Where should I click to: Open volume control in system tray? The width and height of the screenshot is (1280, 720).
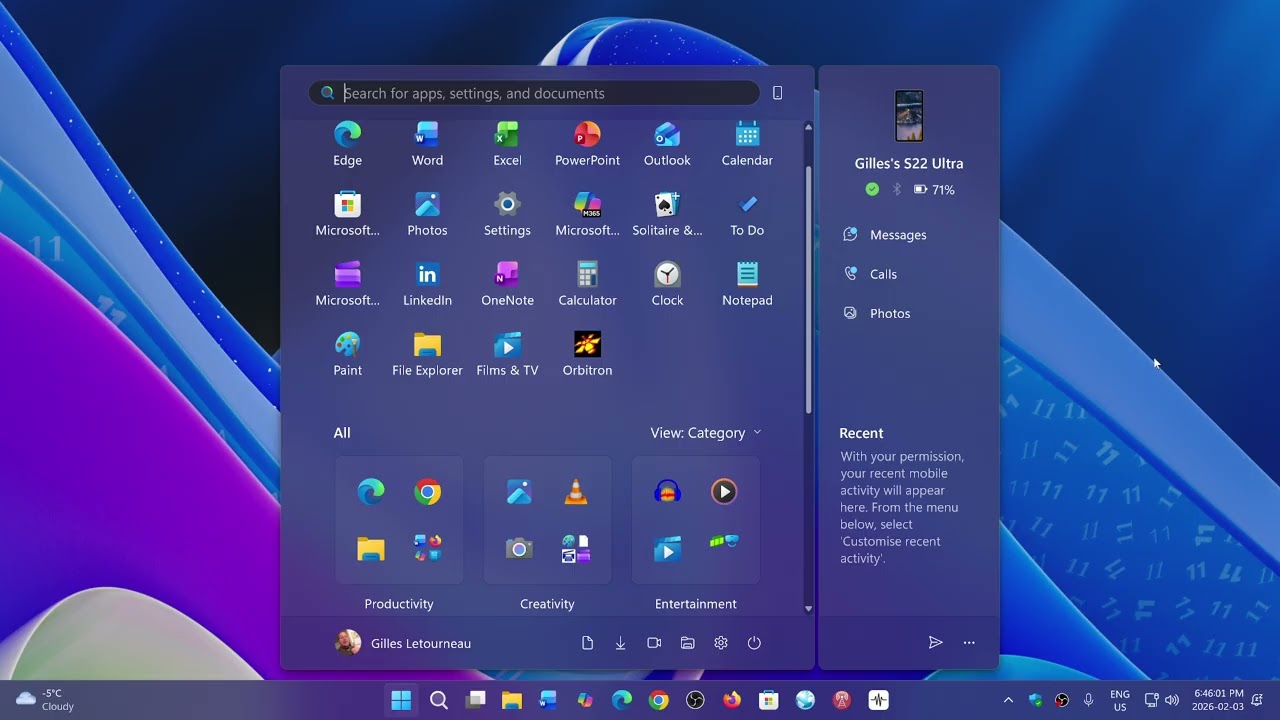[1172, 700]
